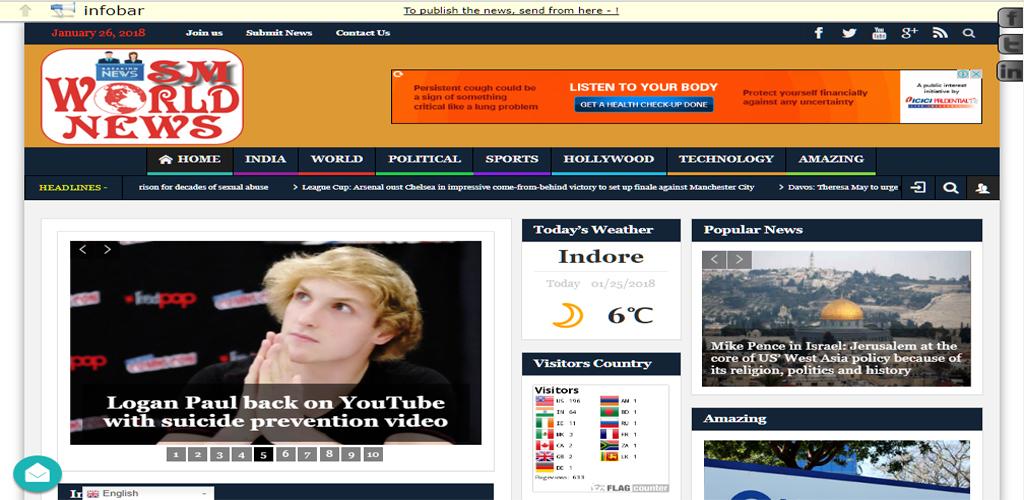
Task: Click the Join us link
Action: [204, 33]
